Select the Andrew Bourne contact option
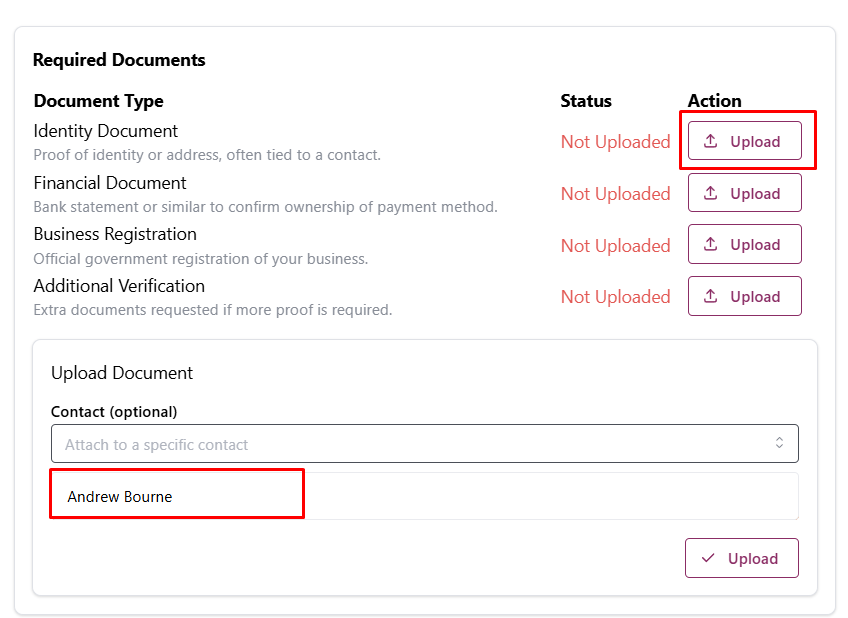The height and width of the screenshot is (618, 848). click(120, 496)
